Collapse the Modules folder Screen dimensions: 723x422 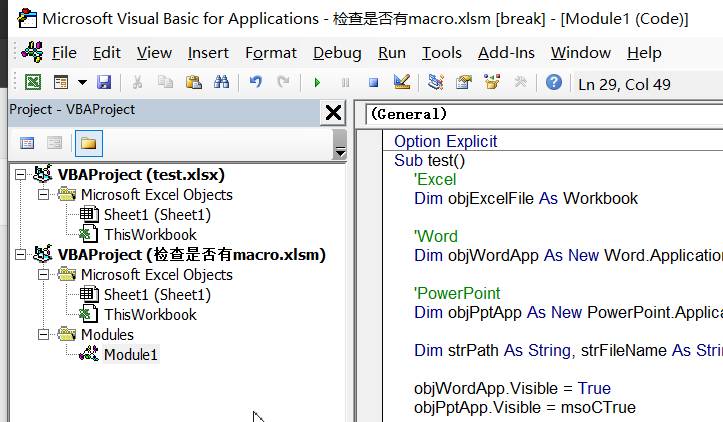click(43, 334)
